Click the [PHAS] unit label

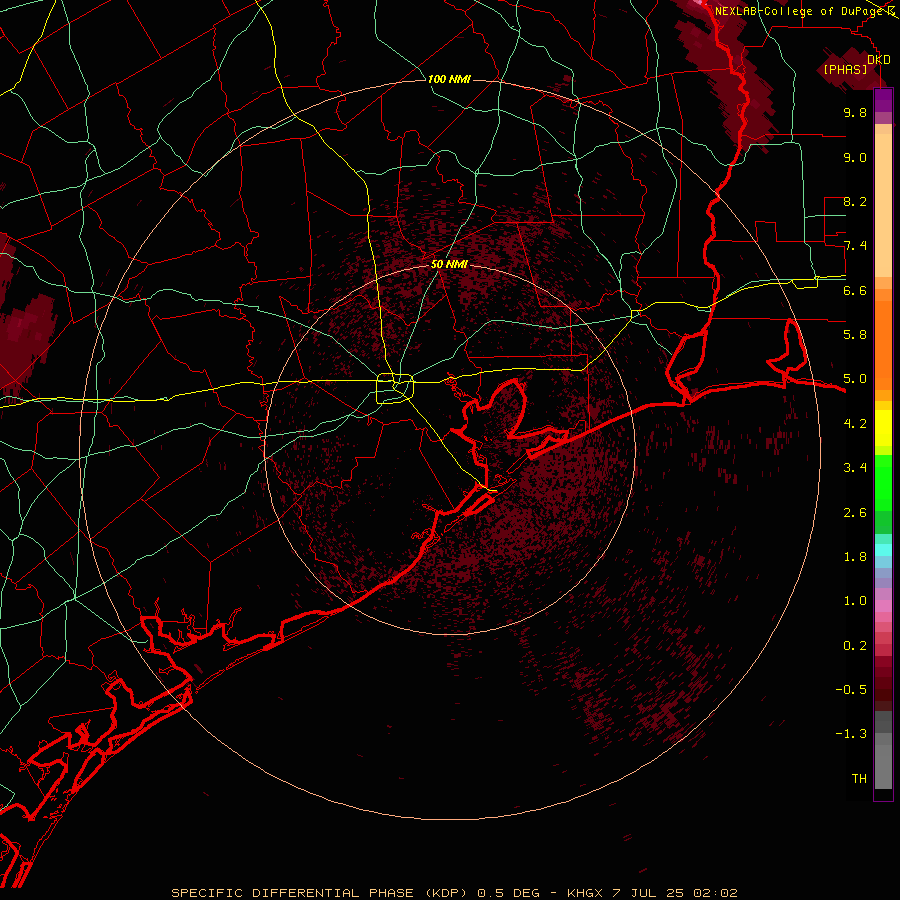click(x=845, y=69)
